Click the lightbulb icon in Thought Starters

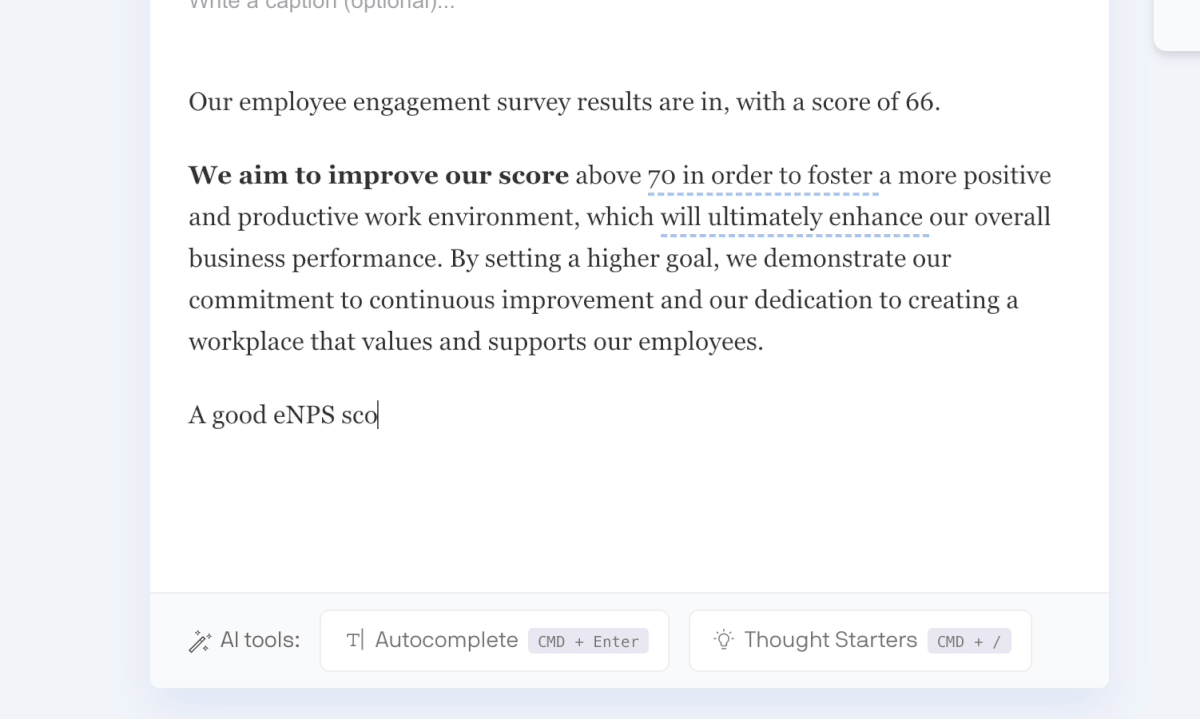[x=724, y=640]
